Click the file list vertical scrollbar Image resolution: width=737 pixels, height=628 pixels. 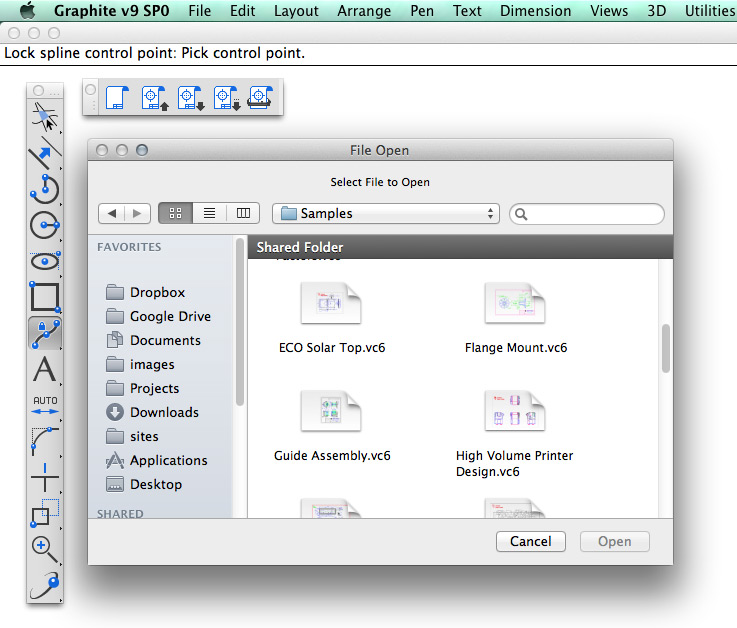point(666,348)
